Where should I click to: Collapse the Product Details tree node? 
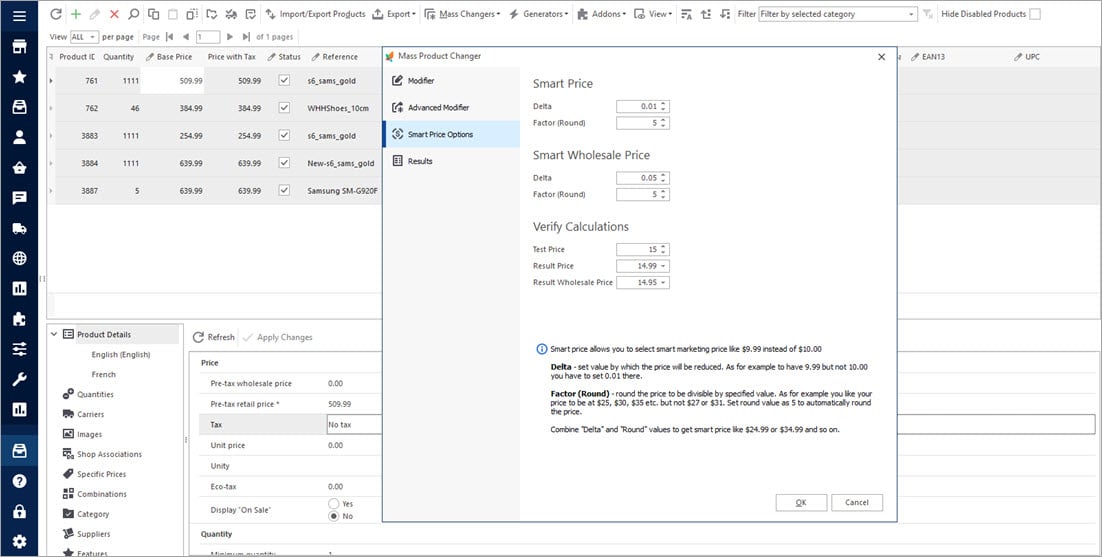tap(54, 335)
